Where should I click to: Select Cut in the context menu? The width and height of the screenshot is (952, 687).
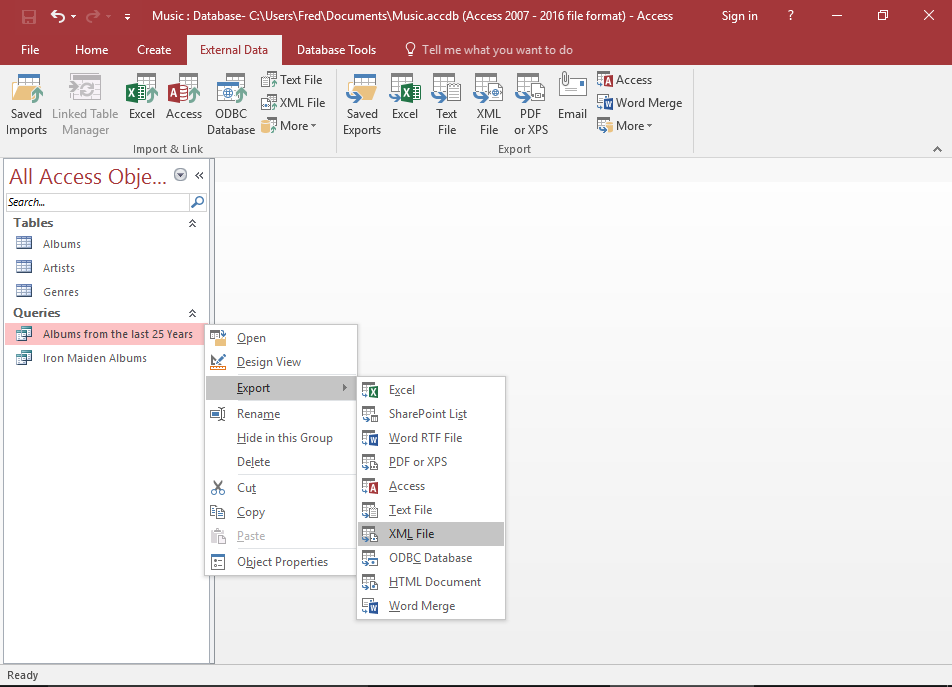[281, 488]
